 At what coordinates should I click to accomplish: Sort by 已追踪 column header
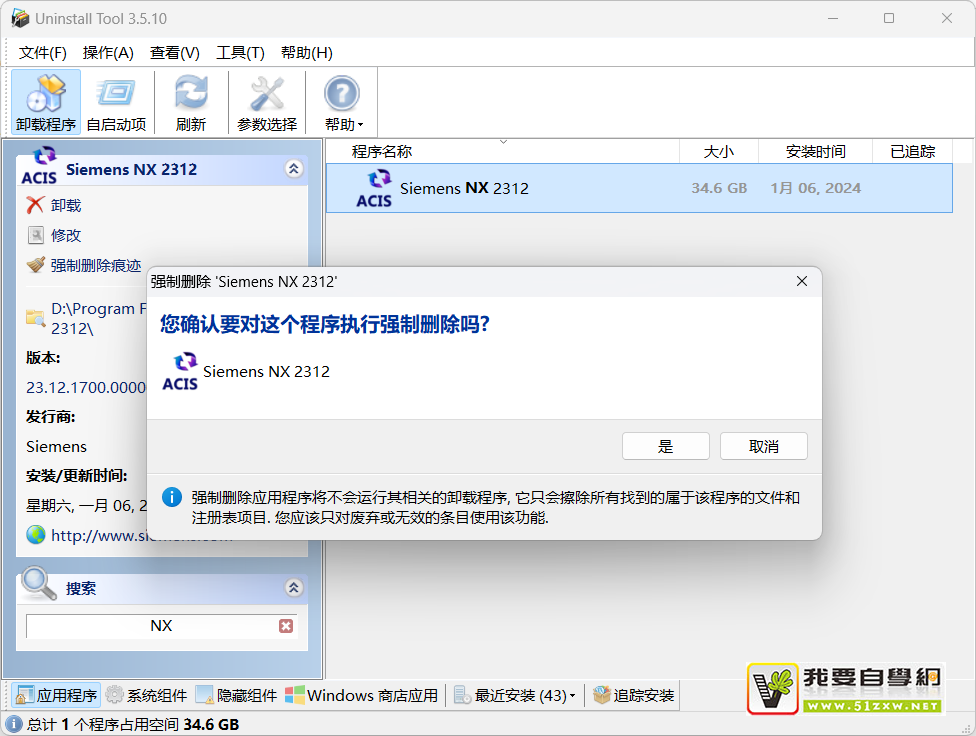pos(913,151)
